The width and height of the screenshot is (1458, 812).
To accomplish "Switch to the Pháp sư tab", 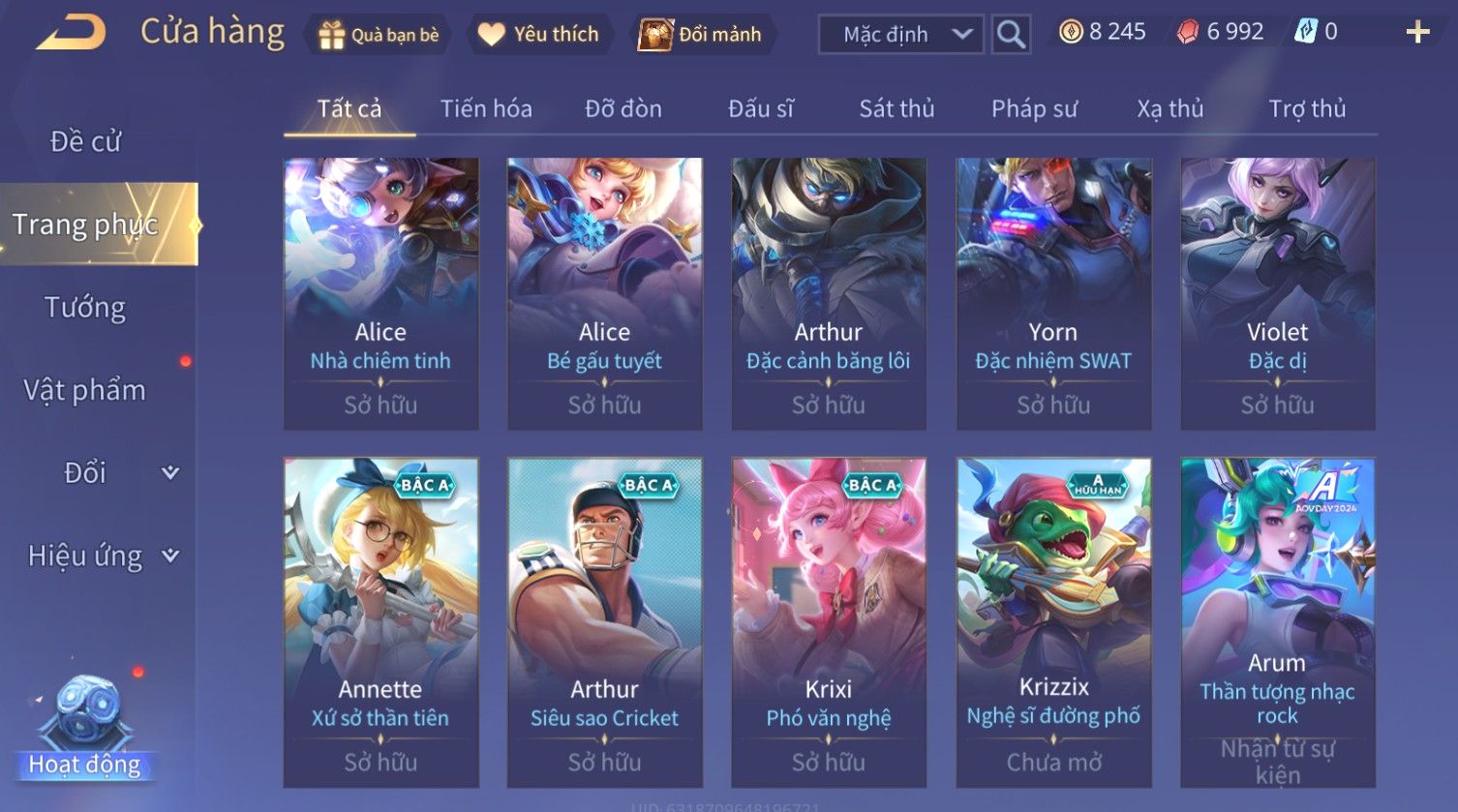I will (1034, 108).
